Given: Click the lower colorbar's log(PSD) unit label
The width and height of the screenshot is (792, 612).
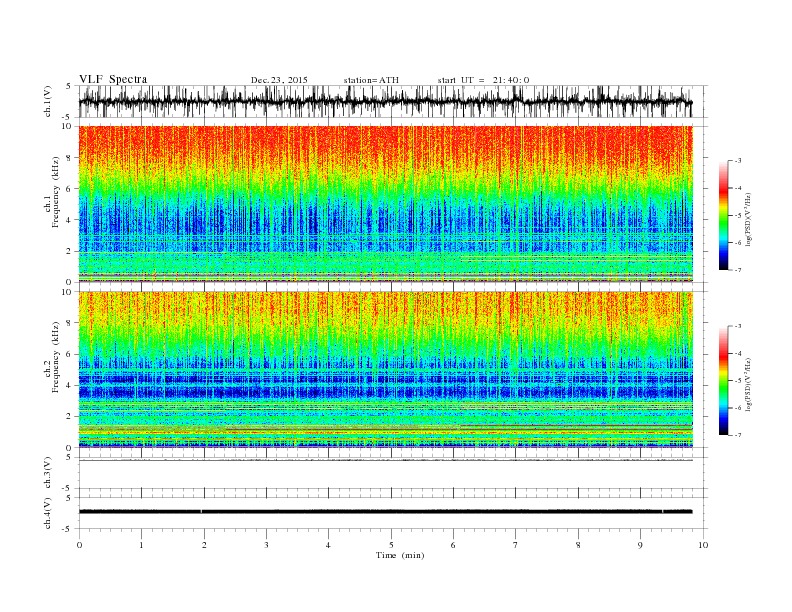Looking at the screenshot, I should tap(748, 384).
